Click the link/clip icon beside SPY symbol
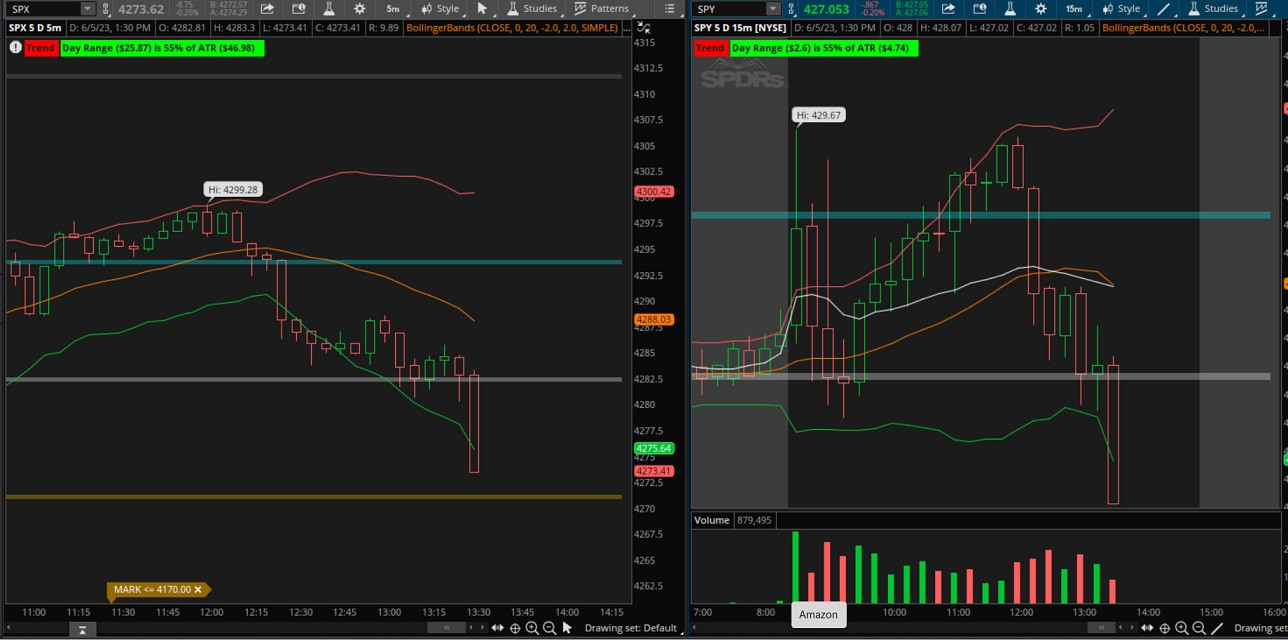The height and width of the screenshot is (640, 1288). coord(791,9)
